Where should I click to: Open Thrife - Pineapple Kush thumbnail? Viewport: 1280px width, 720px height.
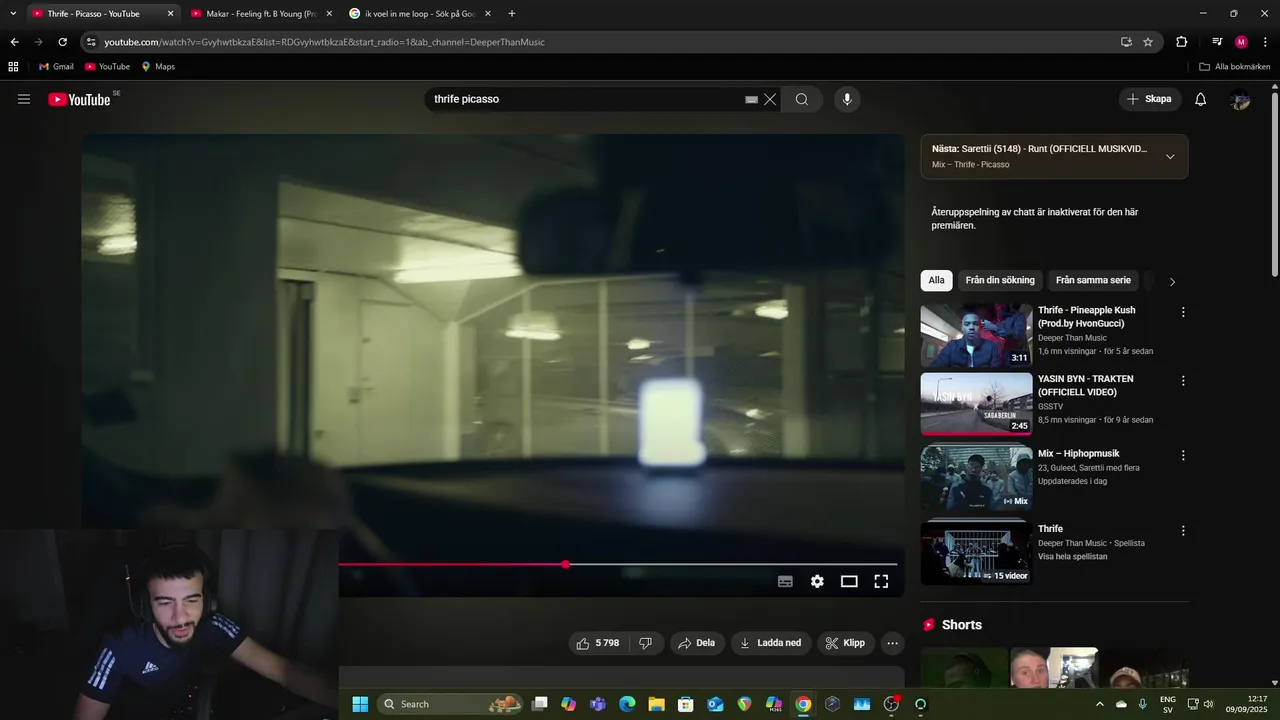pos(976,336)
